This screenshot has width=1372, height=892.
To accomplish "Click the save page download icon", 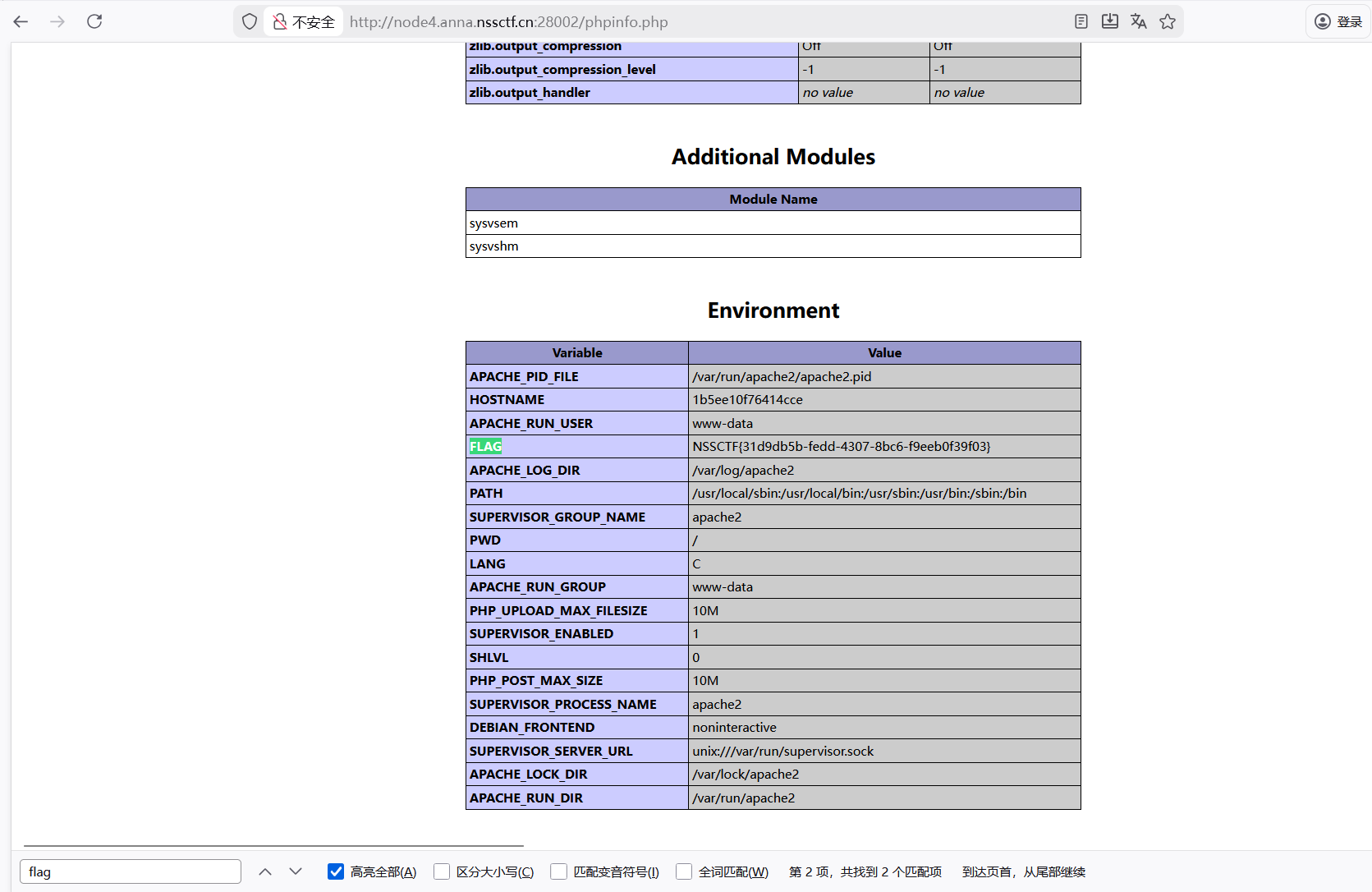I will [1110, 21].
